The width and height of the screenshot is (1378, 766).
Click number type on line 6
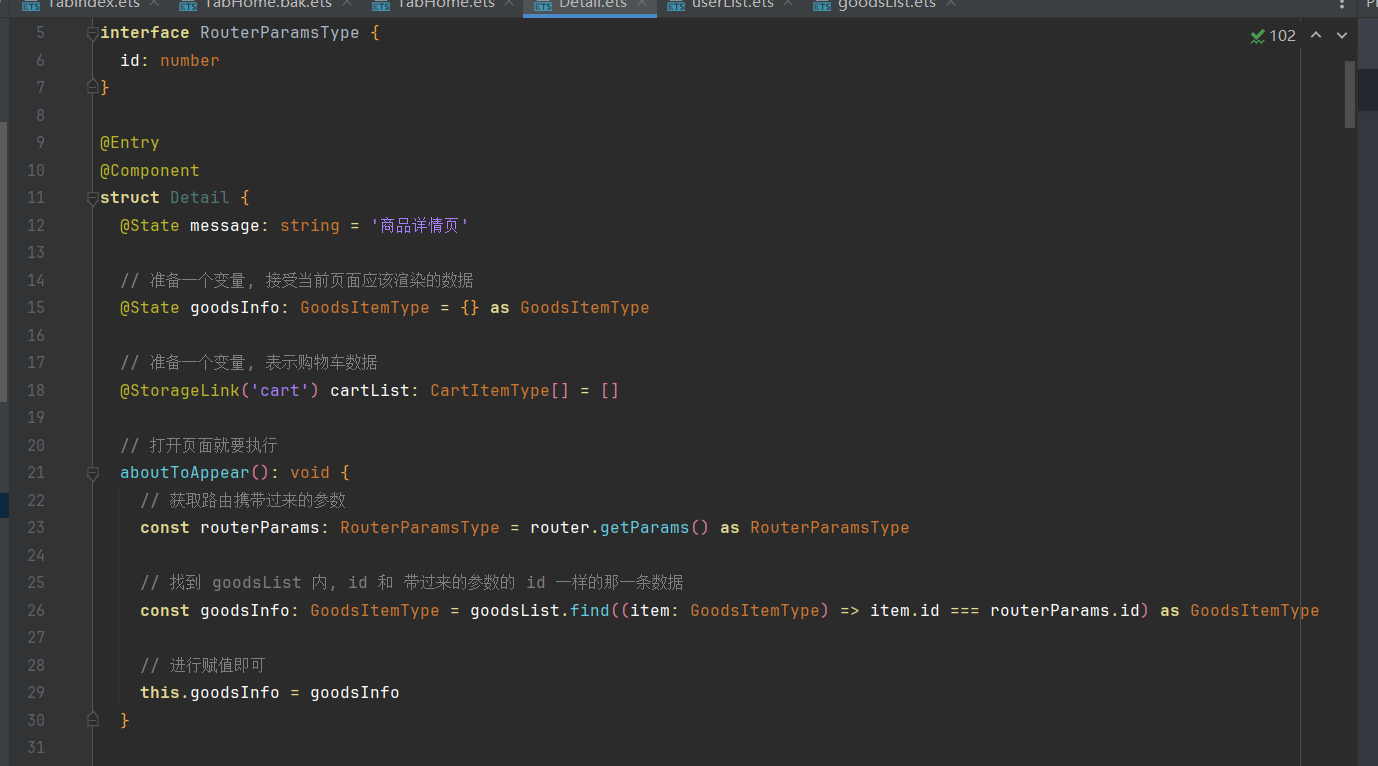coord(190,60)
